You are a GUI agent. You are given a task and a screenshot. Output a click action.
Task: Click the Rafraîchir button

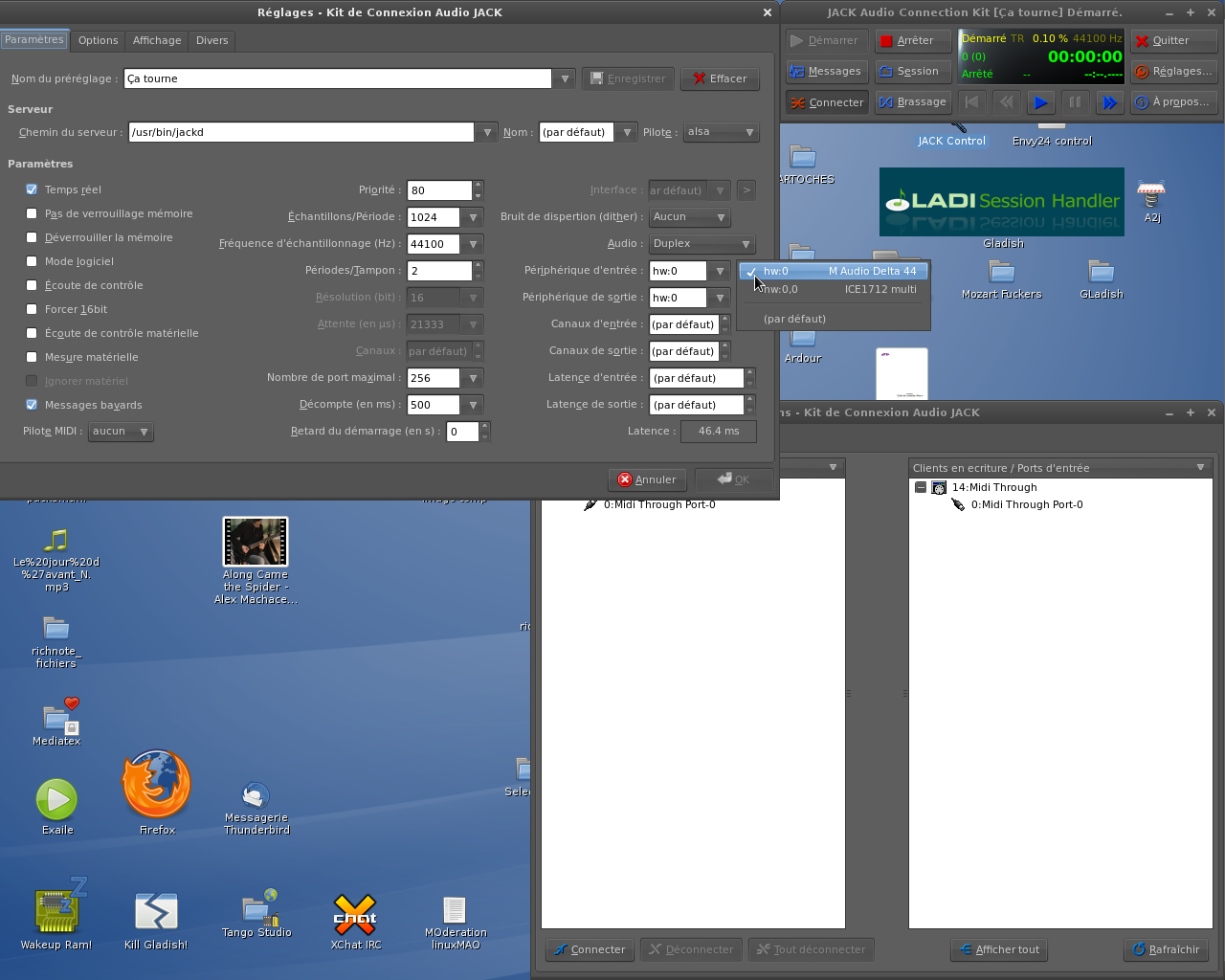click(x=1165, y=949)
